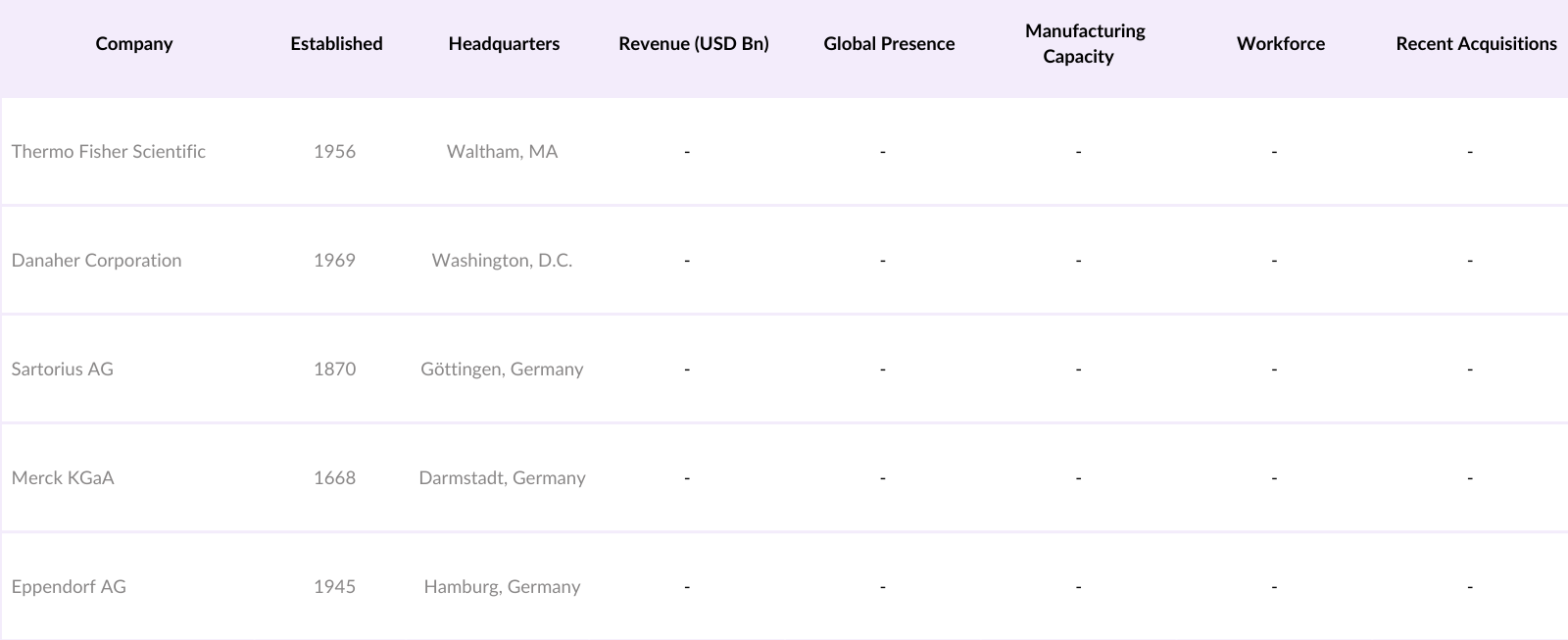Select the Revenue (USD Bn) header
Image resolution: width=1568 pixels, height=640 pixels.
(694, 44)
